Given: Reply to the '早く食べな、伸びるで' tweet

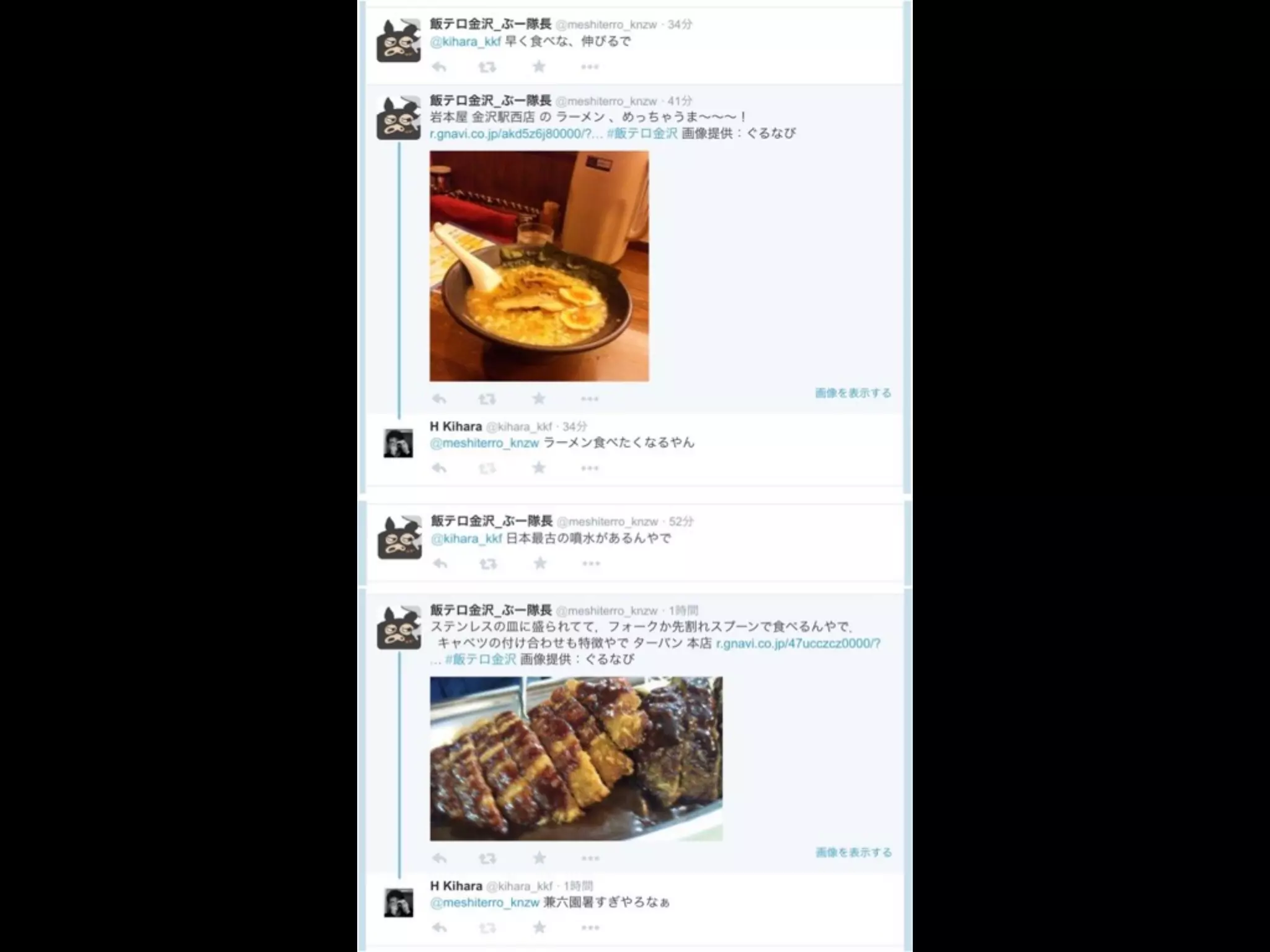Looking at the screenshot, I should point(439,67).
